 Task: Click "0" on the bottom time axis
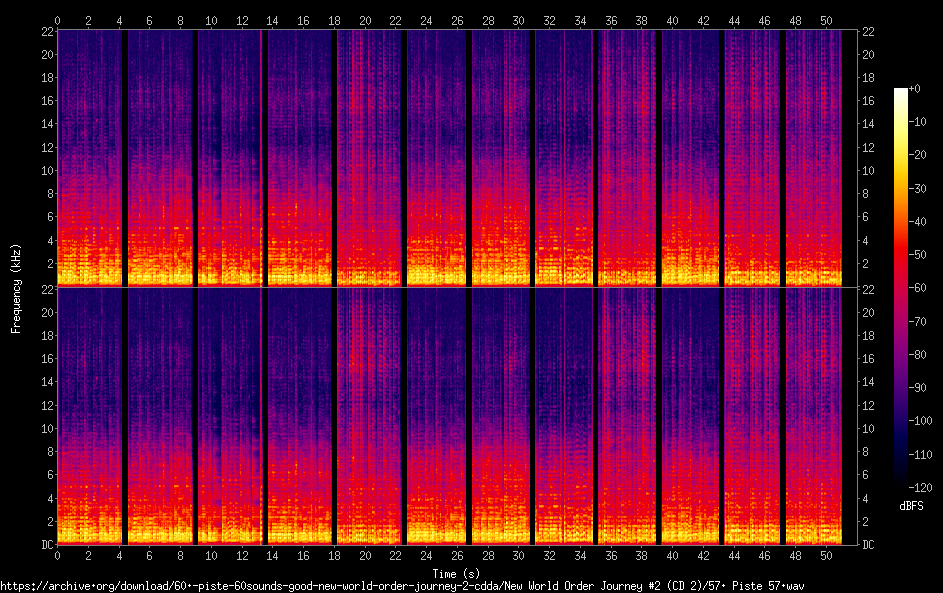click(57, 556)
